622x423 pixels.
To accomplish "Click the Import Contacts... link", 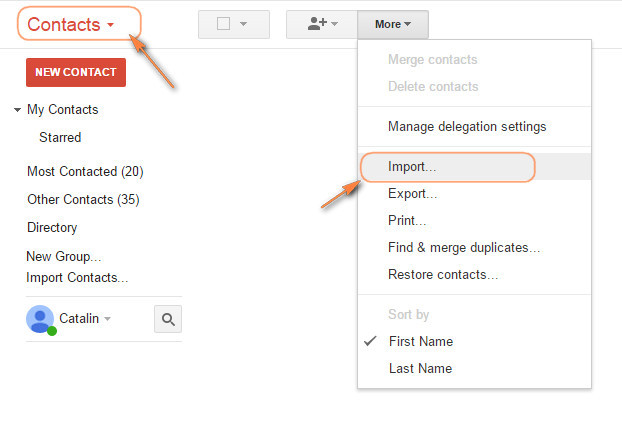I will pyautogui.click(x=77, y=277).
